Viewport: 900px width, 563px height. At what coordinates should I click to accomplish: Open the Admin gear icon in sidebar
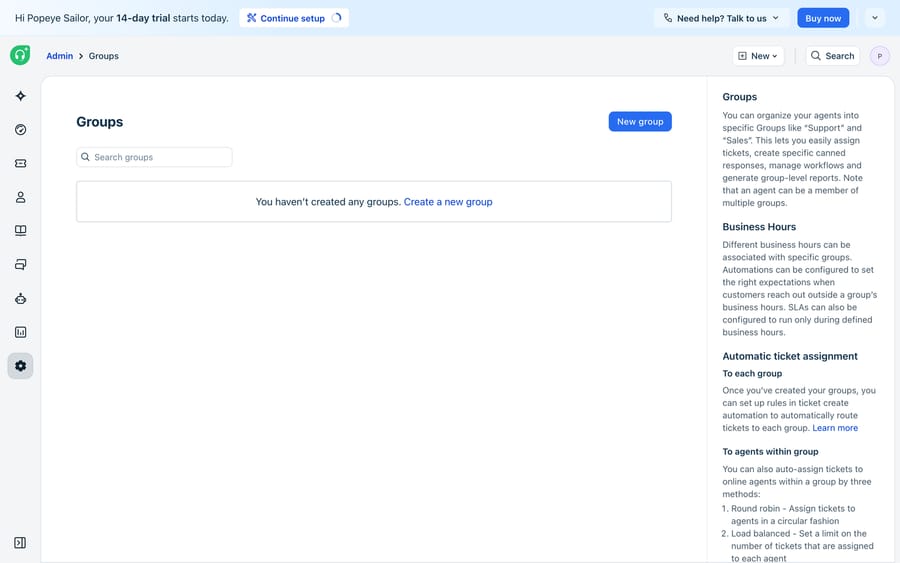[x=21, y=366]
